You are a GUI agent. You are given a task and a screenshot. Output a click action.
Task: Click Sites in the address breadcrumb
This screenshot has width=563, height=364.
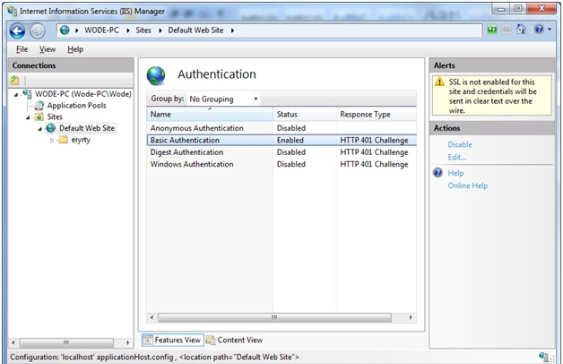click(x=143, y=30)
